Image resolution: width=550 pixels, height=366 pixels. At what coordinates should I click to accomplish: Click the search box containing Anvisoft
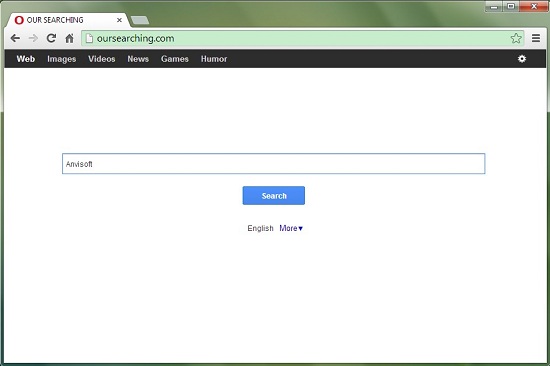coord(274,164)
